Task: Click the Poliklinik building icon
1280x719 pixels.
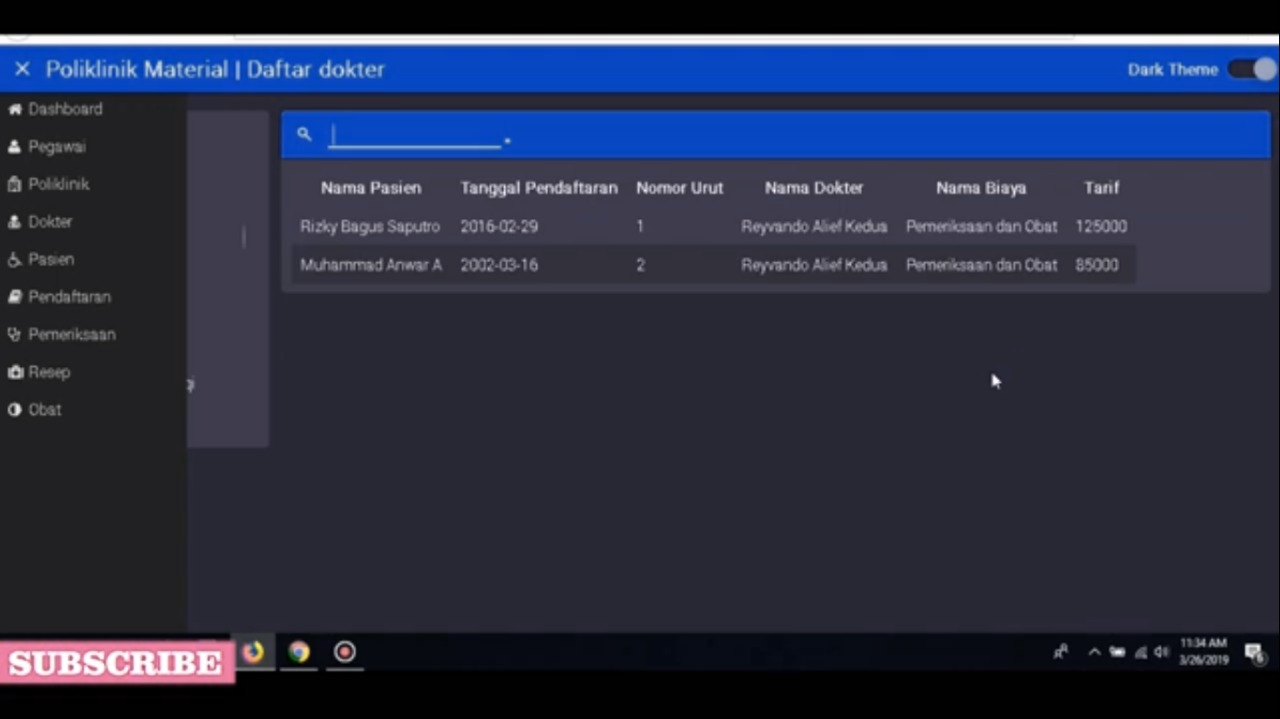Action: 15,184
